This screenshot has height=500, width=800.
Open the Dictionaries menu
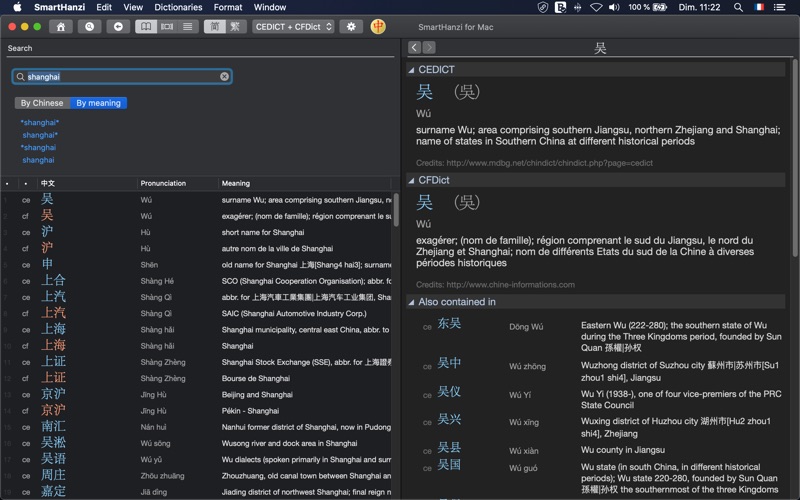coord(178,7)
